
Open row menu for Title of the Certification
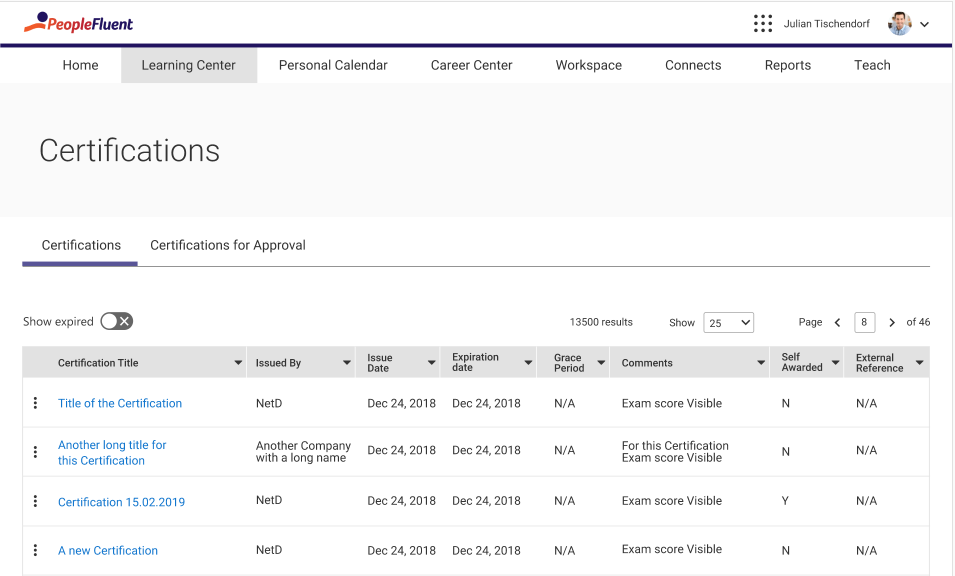35,403
